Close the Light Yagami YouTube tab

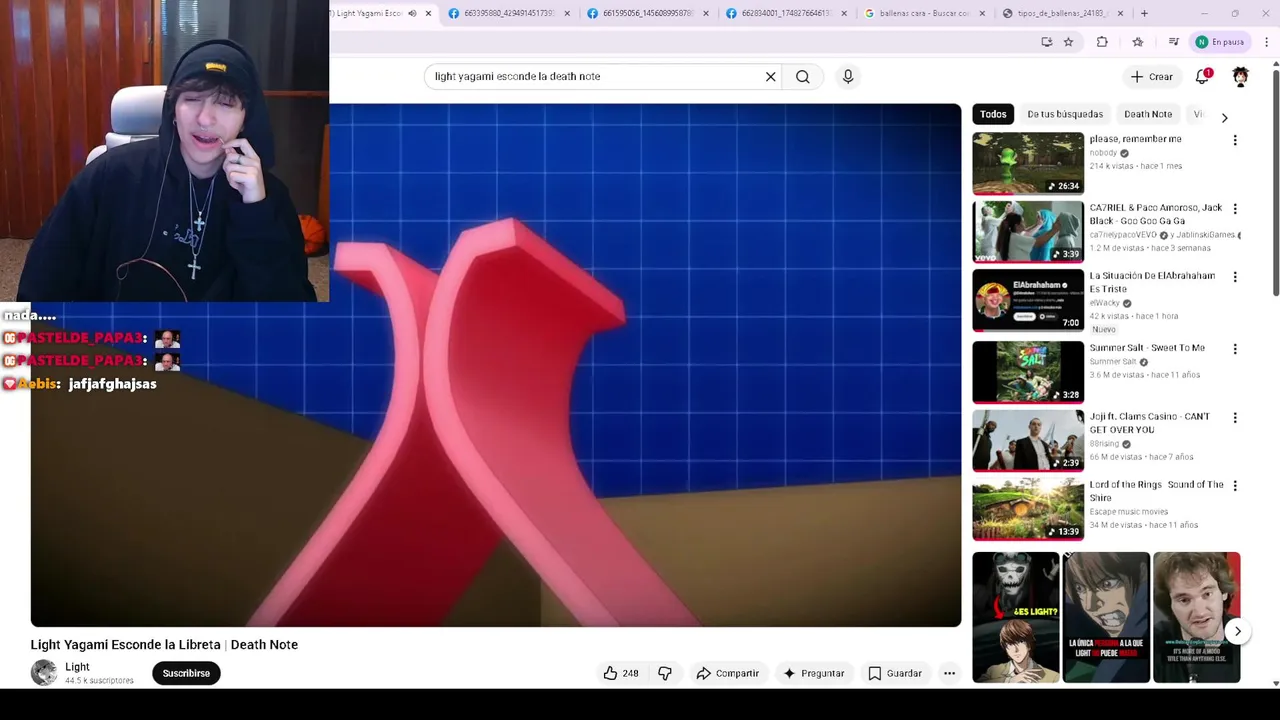coord(428,13)
